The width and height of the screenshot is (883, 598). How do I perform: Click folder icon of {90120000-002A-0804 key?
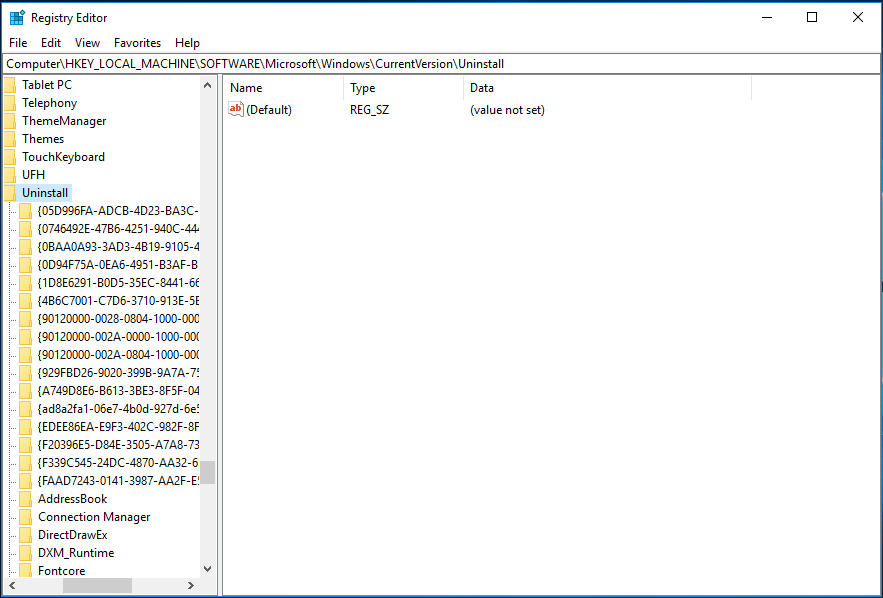(x=25, y=355)
